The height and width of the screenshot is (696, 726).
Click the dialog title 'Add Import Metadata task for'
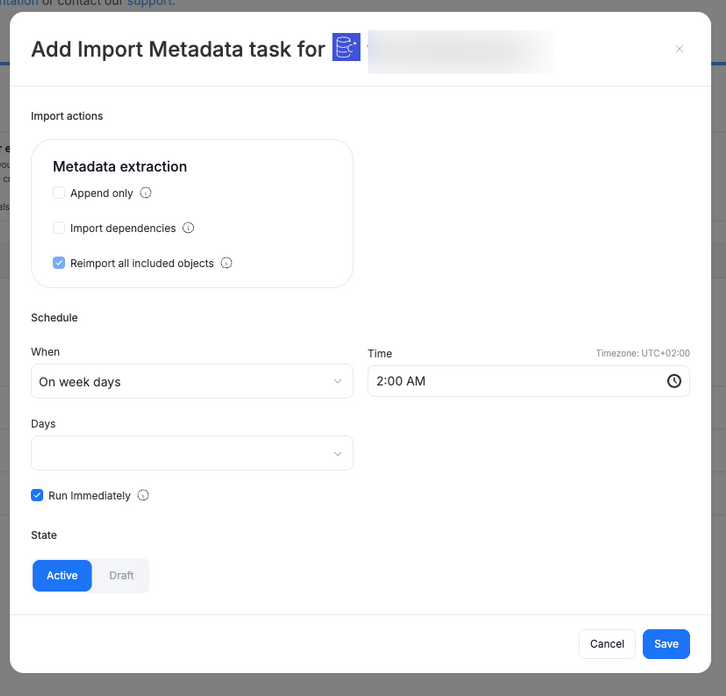[178, 49]
